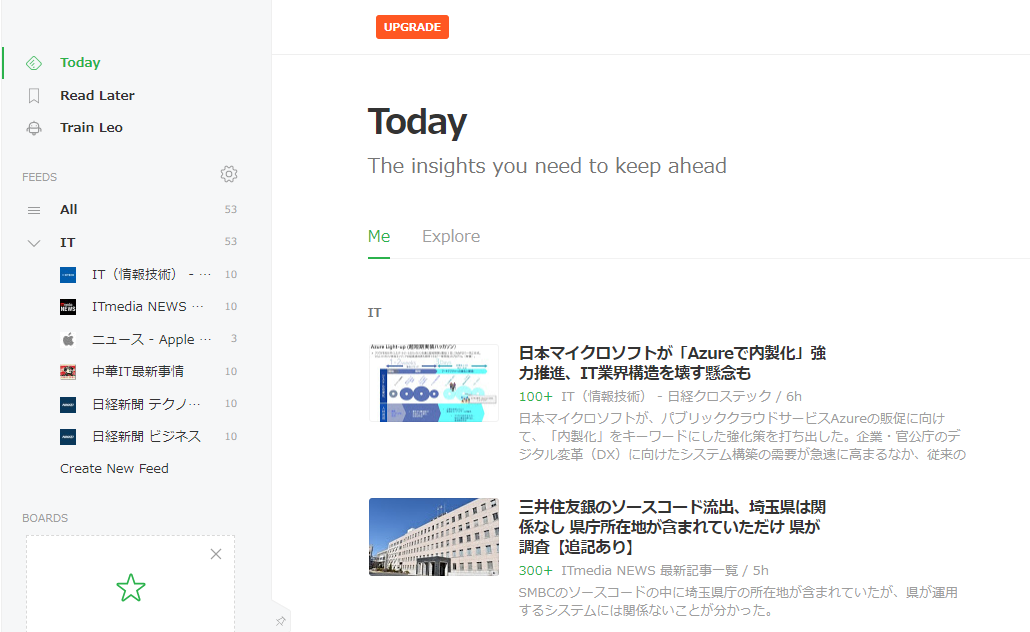
Task: Close the boards promo card
Action: 215,554
